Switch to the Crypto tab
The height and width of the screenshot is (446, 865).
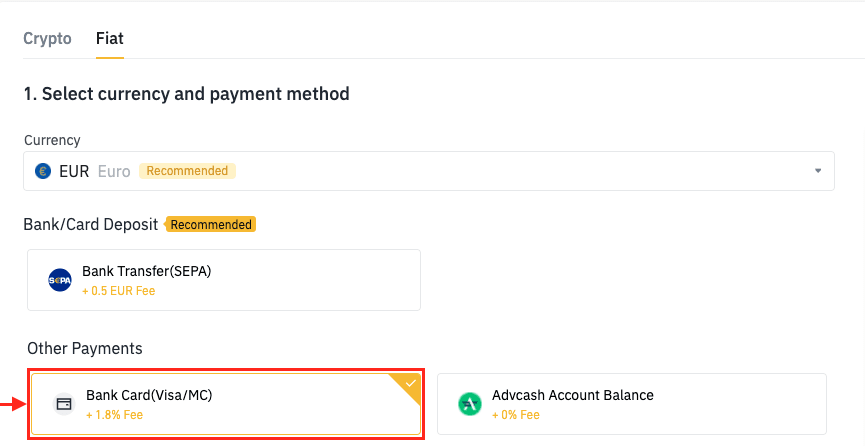pos(47,39)
